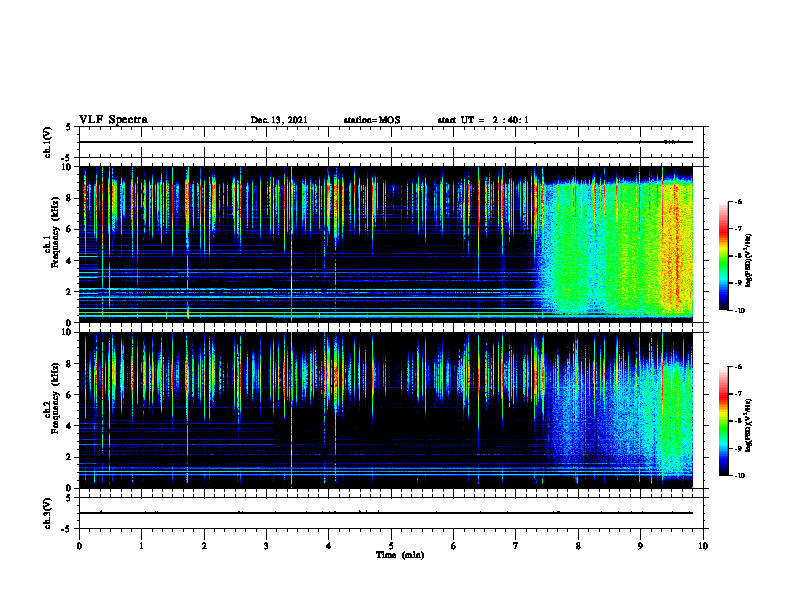Viewport: 792px width, 612px height.
Task: Click the "ch.1(V)" waveform axis label
Action: (48, 142)
